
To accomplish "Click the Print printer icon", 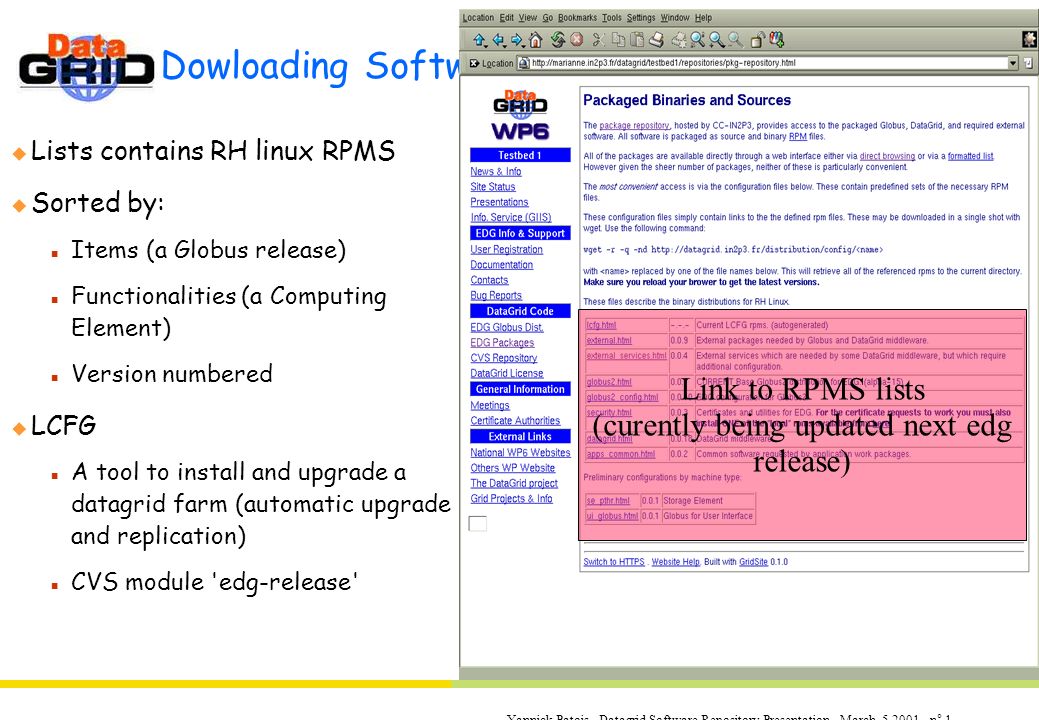I will (x=657, y=40).
